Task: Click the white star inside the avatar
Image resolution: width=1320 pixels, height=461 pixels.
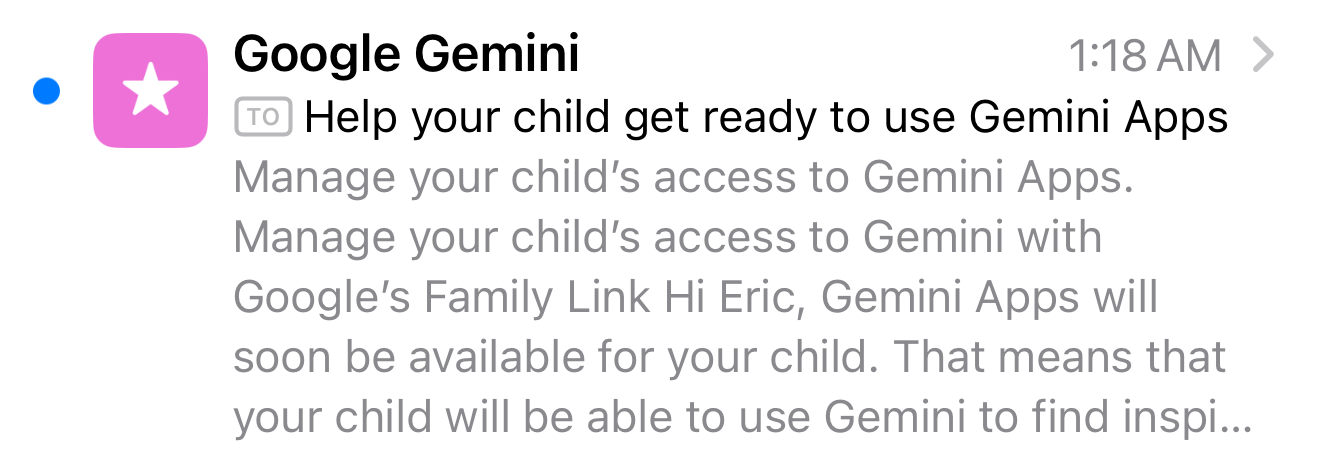Action: tap(150, 89)
